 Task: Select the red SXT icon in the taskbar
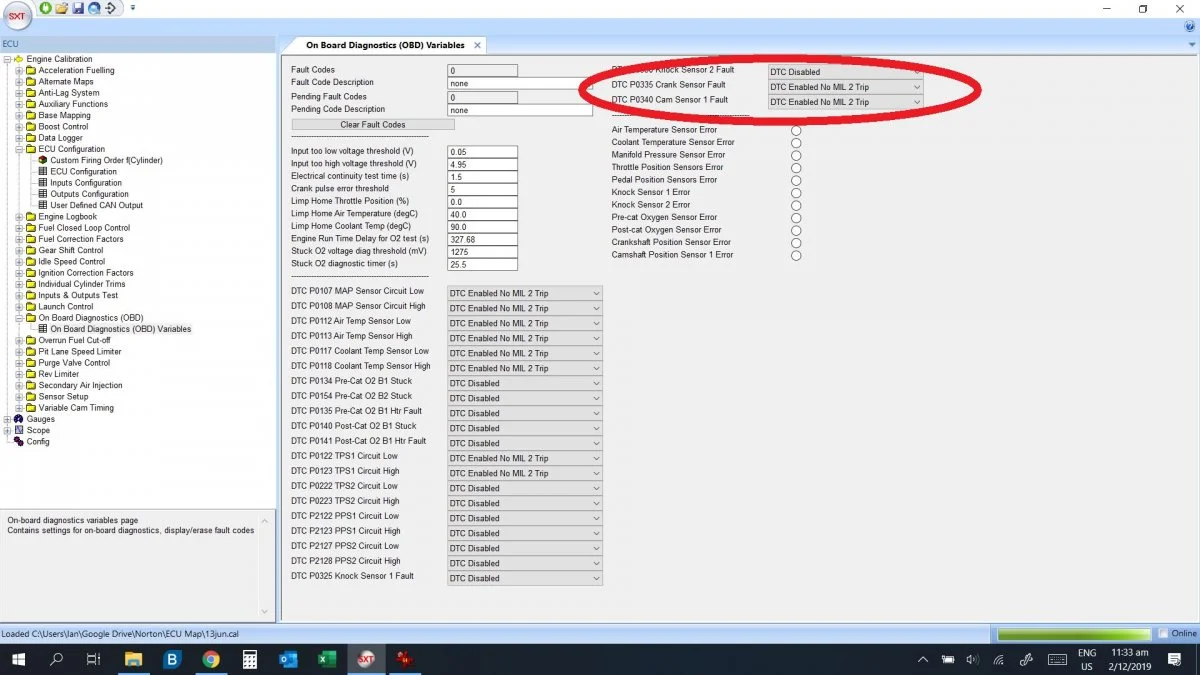click(x=366, y=659)
